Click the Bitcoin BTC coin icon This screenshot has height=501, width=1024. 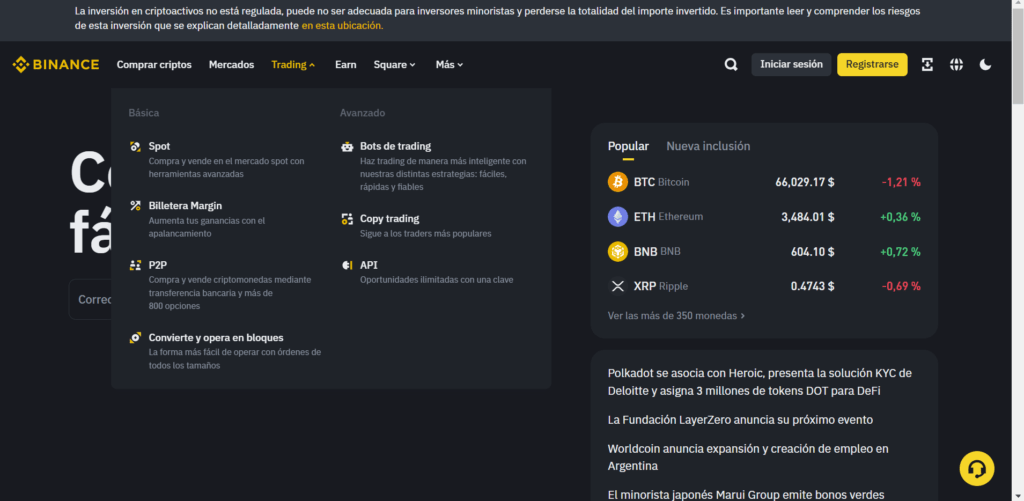coord(618,182)
